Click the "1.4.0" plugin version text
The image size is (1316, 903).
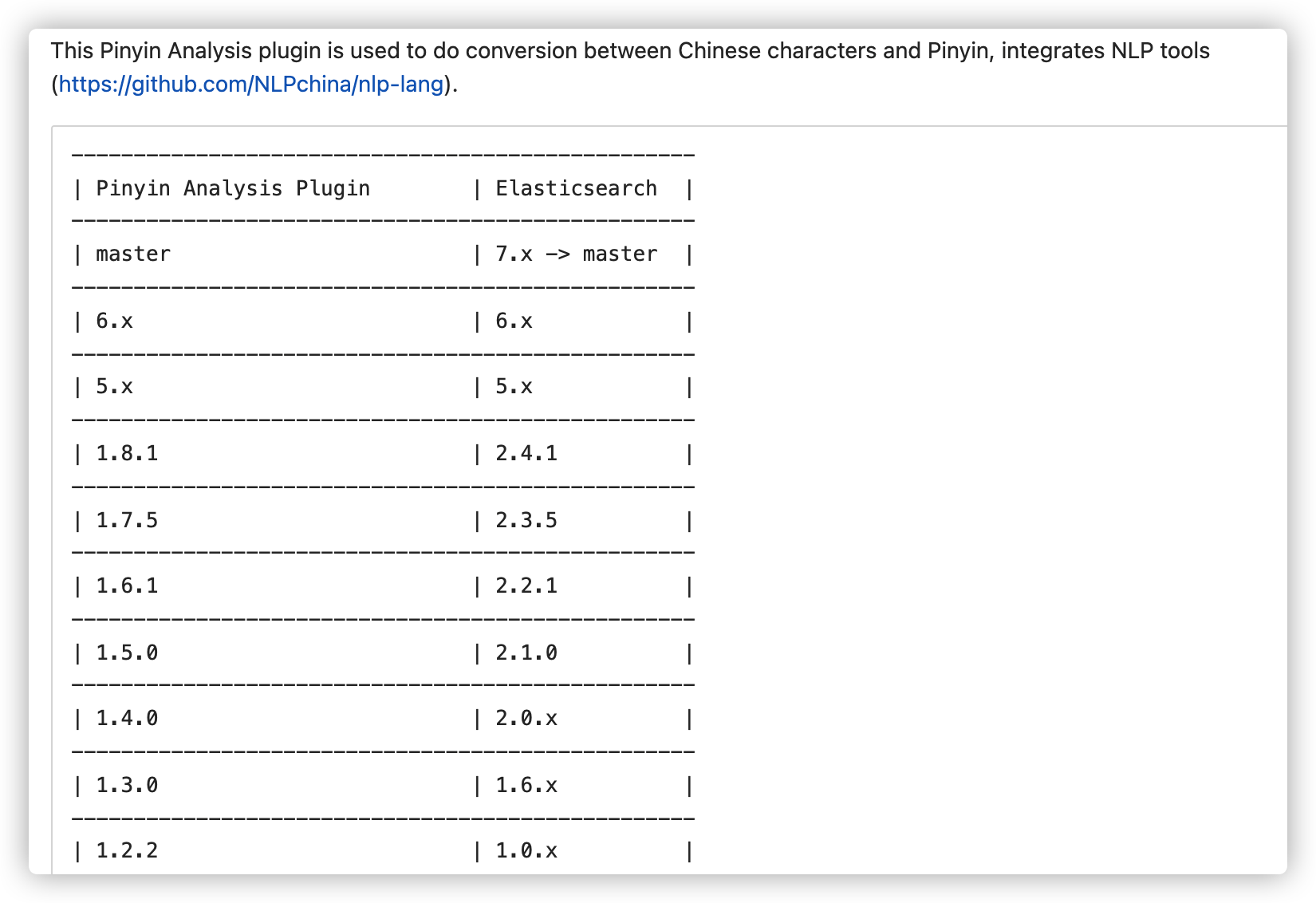point(127,719)
